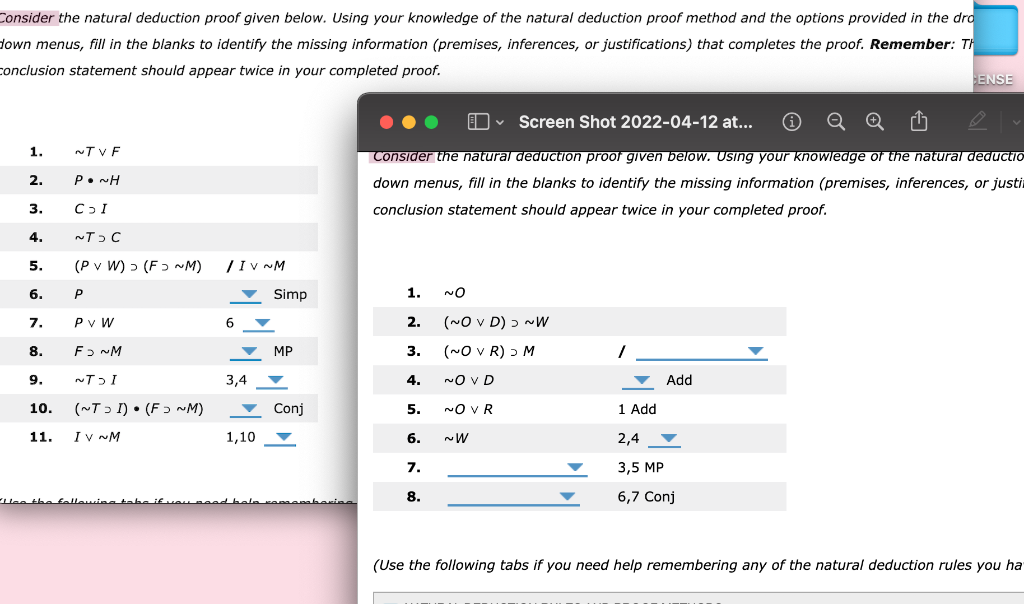This screenshot has width=1024, height=604.
Task: Activate the Markup pencil tool
Action: (x=977, y=121)
